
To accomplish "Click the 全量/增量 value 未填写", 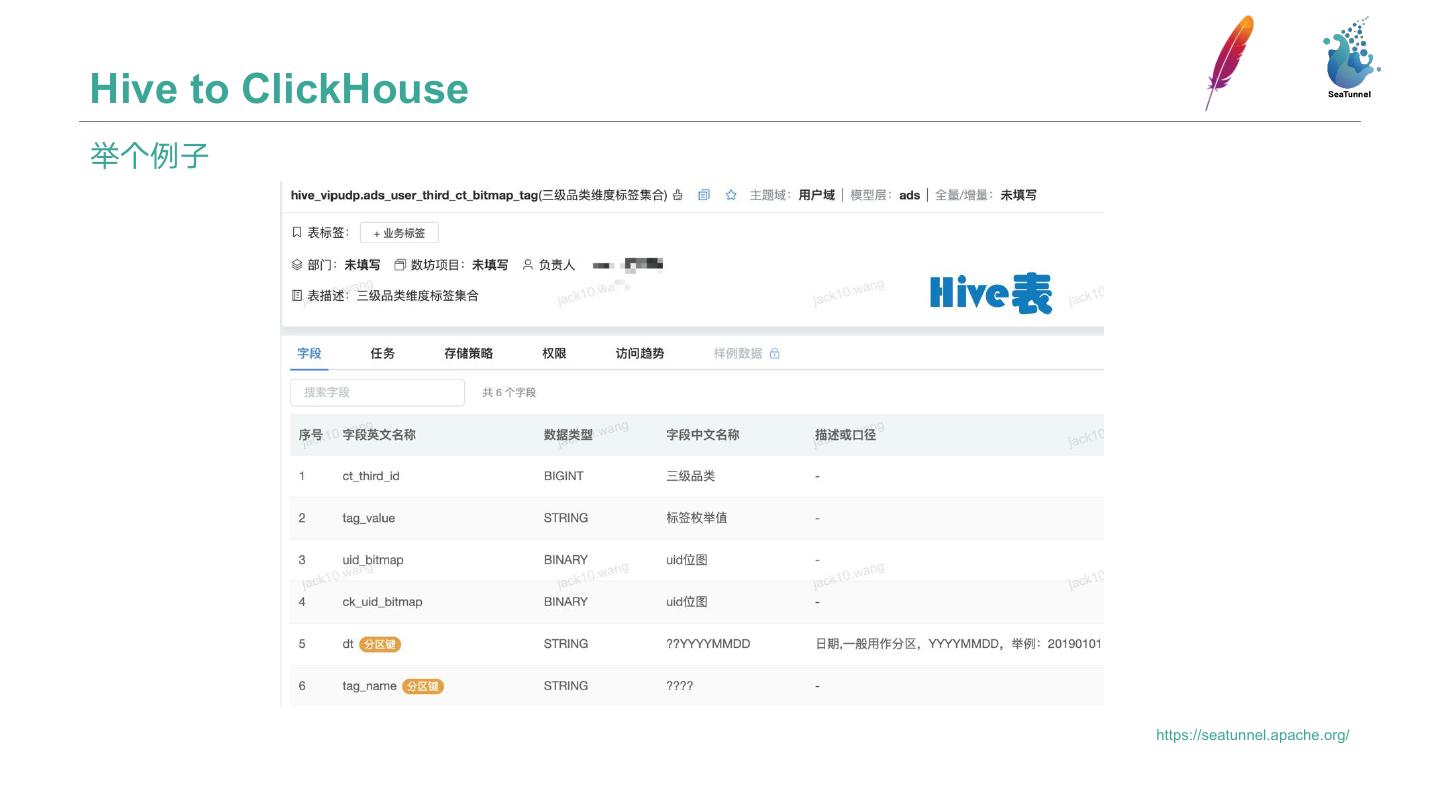I will tap(1018, 195).
